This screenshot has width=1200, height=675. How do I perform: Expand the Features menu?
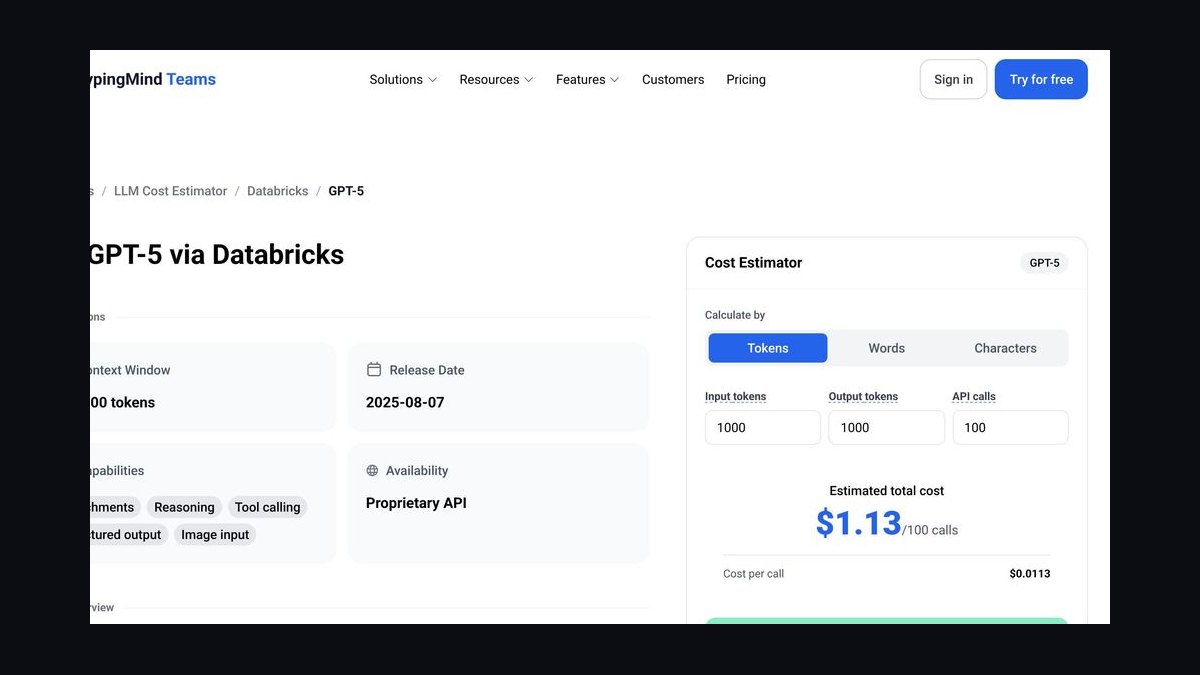point(588,80)
